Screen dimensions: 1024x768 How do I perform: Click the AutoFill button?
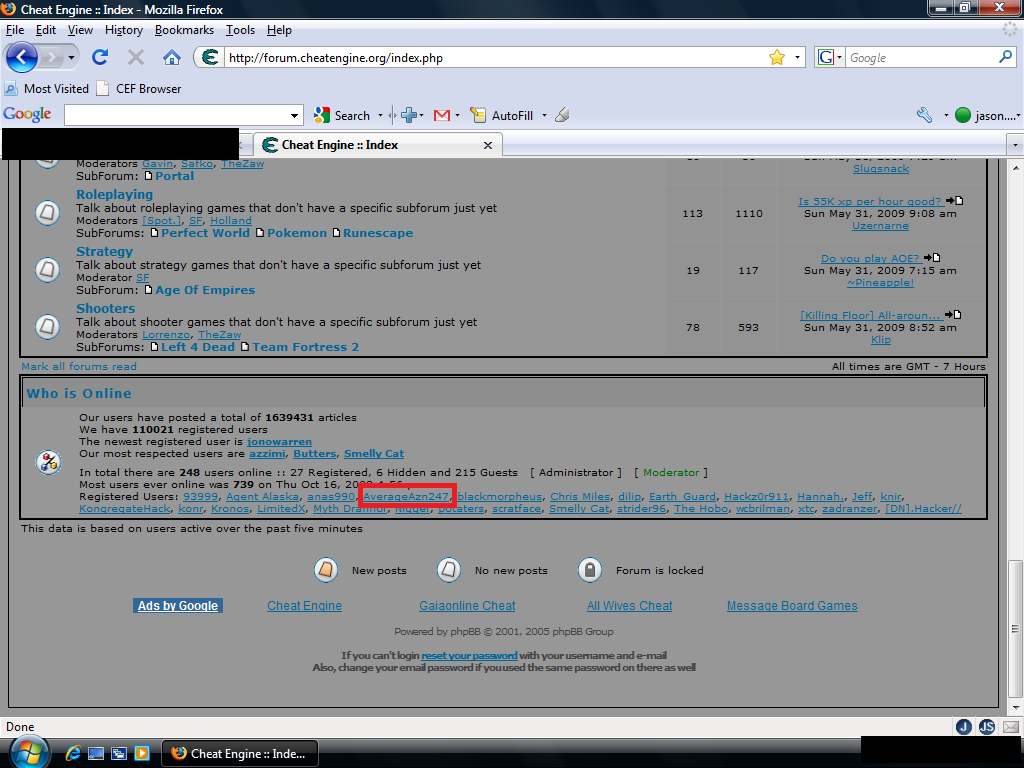[x=502, y=116]
